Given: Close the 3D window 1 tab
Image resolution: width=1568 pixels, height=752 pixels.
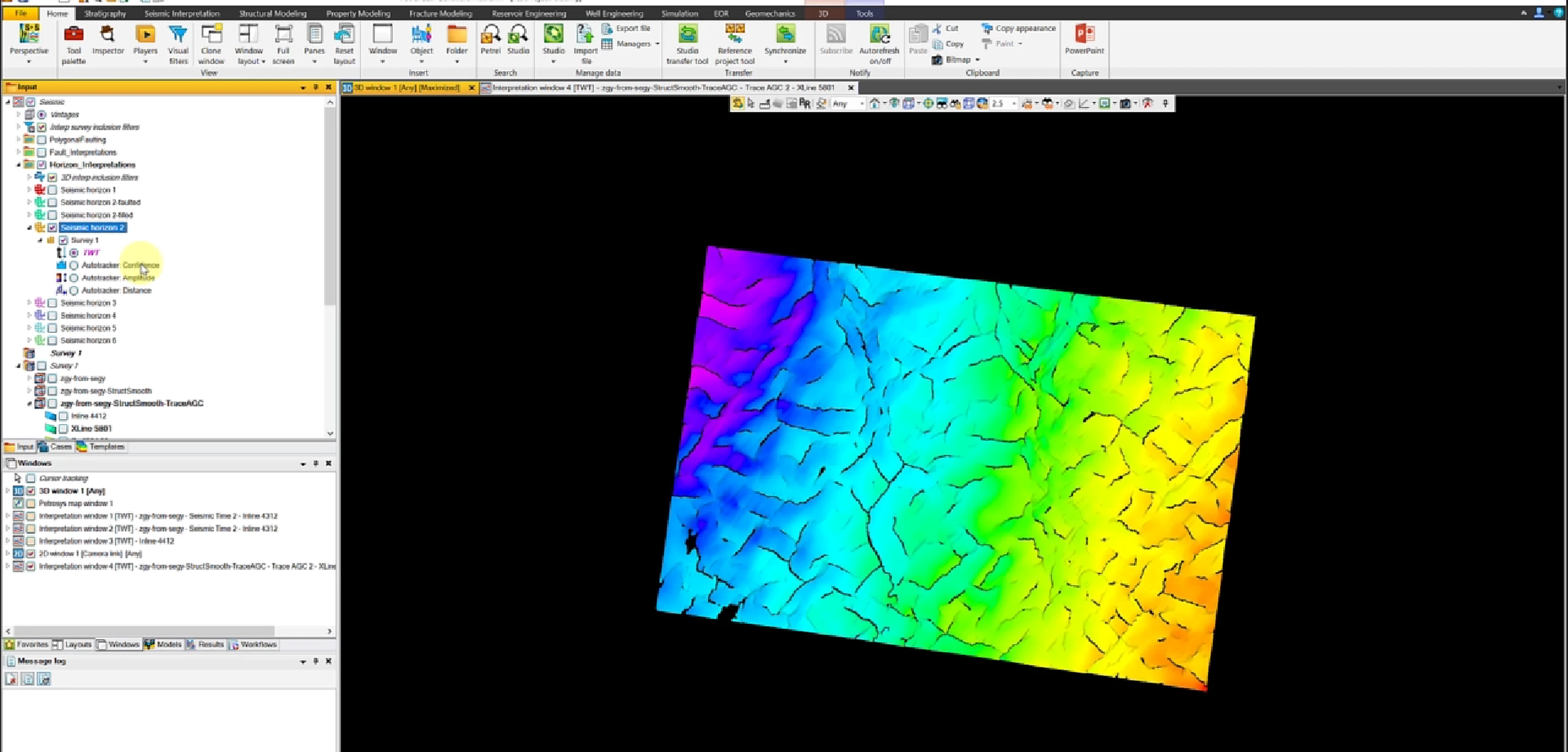Looking at the screenshot, I should pyautogui.click(x=472, y=88).
